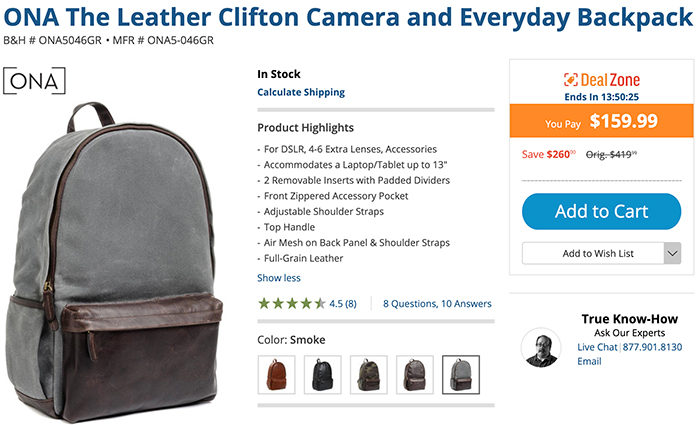
Task: Pick the dark brown leather swatch
Action: click(415, 375)
